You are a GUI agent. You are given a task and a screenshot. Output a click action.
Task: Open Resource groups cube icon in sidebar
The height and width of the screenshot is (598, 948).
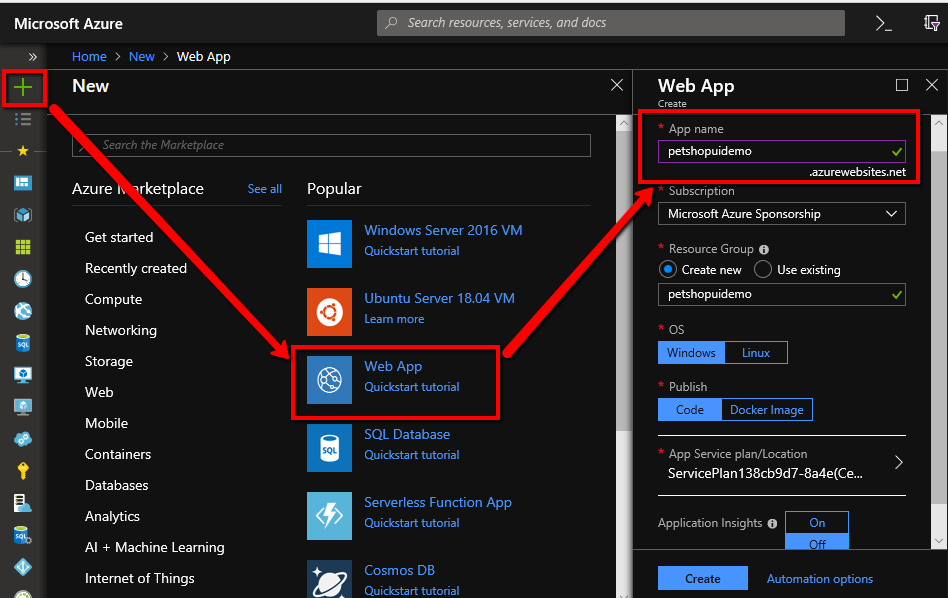click(23, 215)
